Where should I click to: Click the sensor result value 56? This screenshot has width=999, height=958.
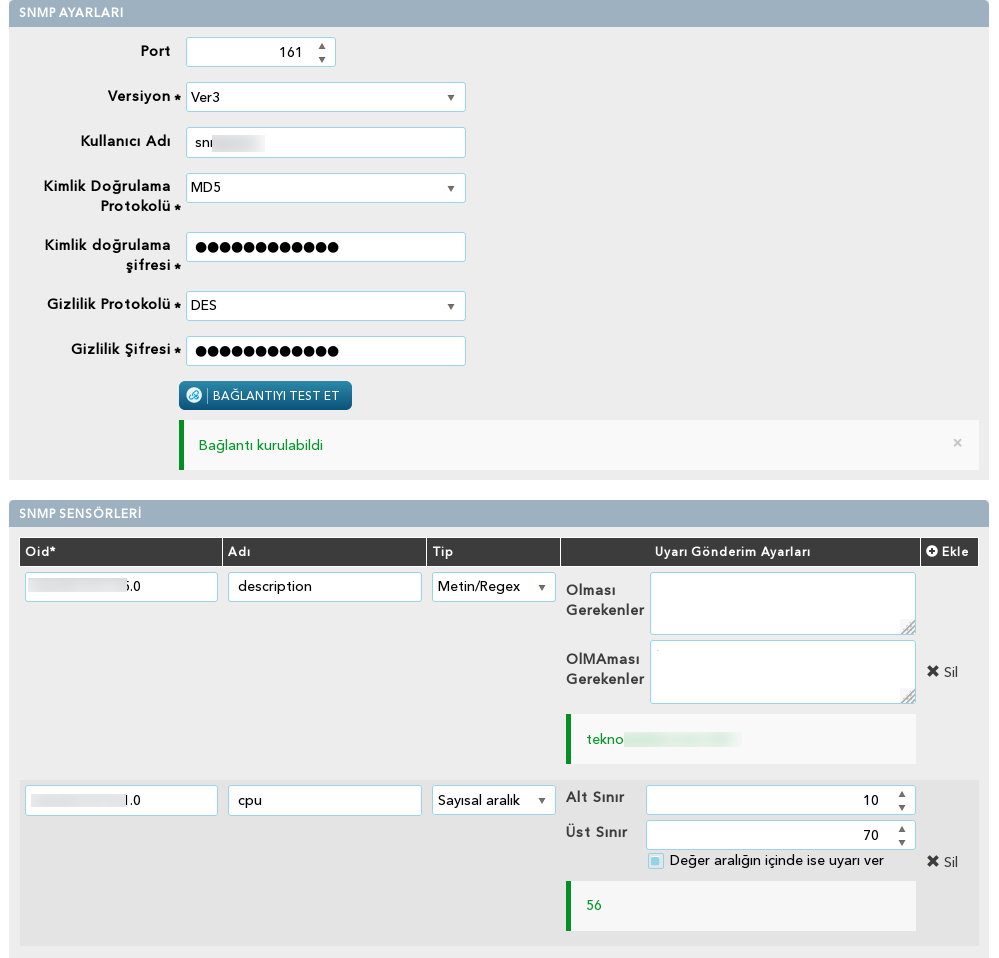[594, 905]
